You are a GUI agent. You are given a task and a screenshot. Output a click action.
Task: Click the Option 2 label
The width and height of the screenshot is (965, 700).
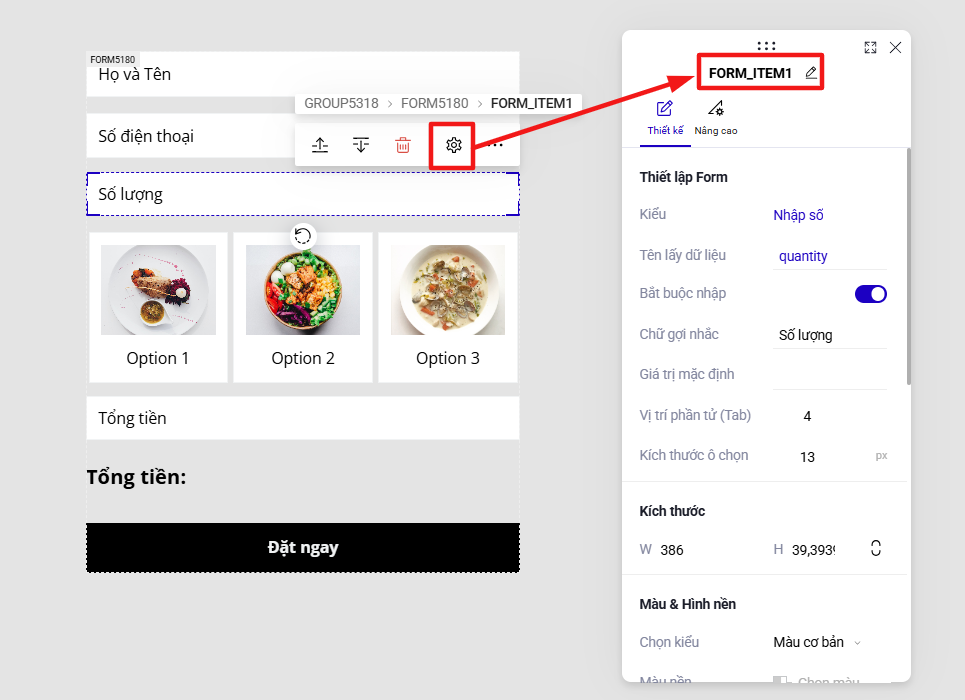(x=303, y=358)
